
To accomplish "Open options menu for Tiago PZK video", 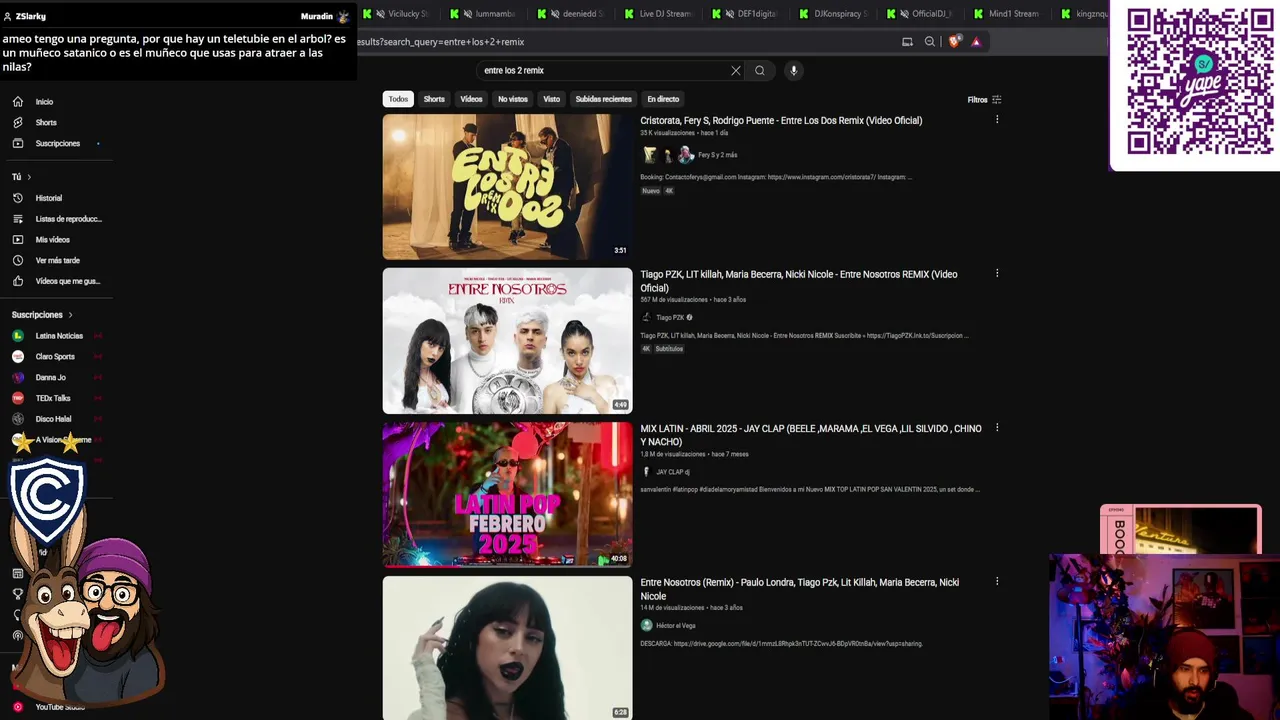I will tap(996, 274).
